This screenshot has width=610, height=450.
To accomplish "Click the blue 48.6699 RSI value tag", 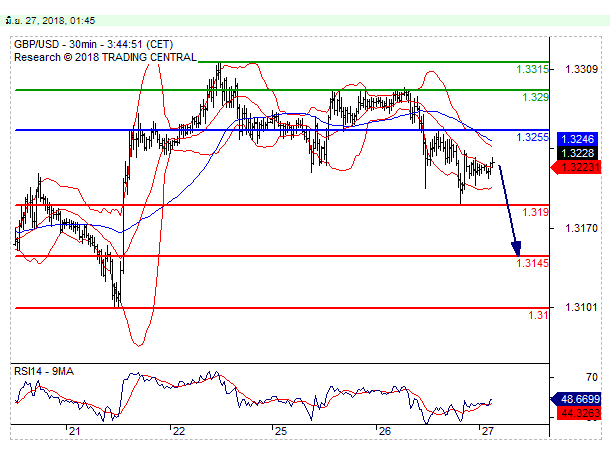I will tap(577, 399).
